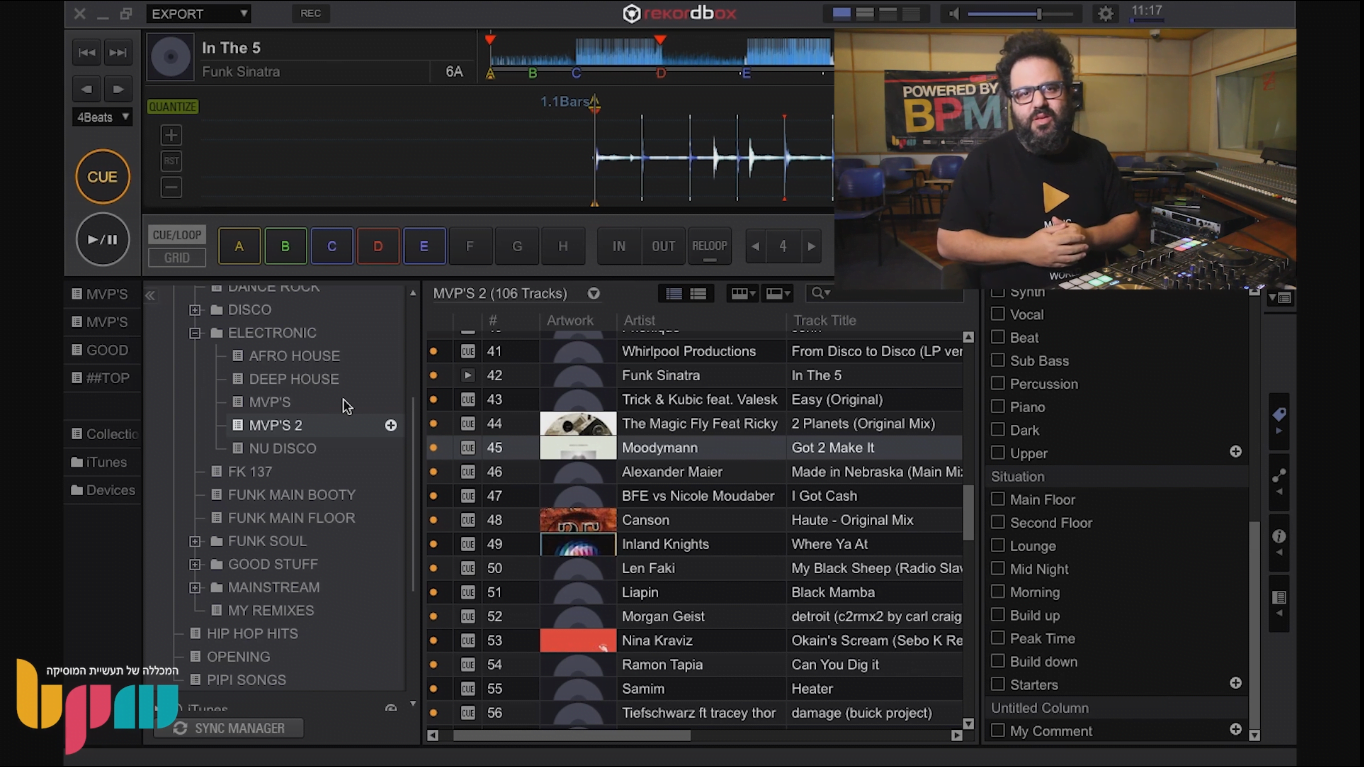
Task: Click plus icon beside MVP'S 2 playlist
Action: point(391,425)
